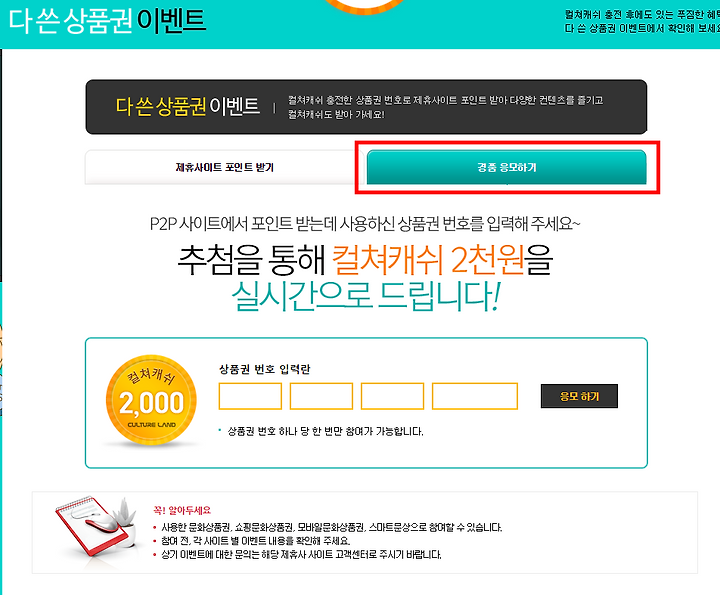
Task: Focus the second gift card number box
Action: (321, 396)
